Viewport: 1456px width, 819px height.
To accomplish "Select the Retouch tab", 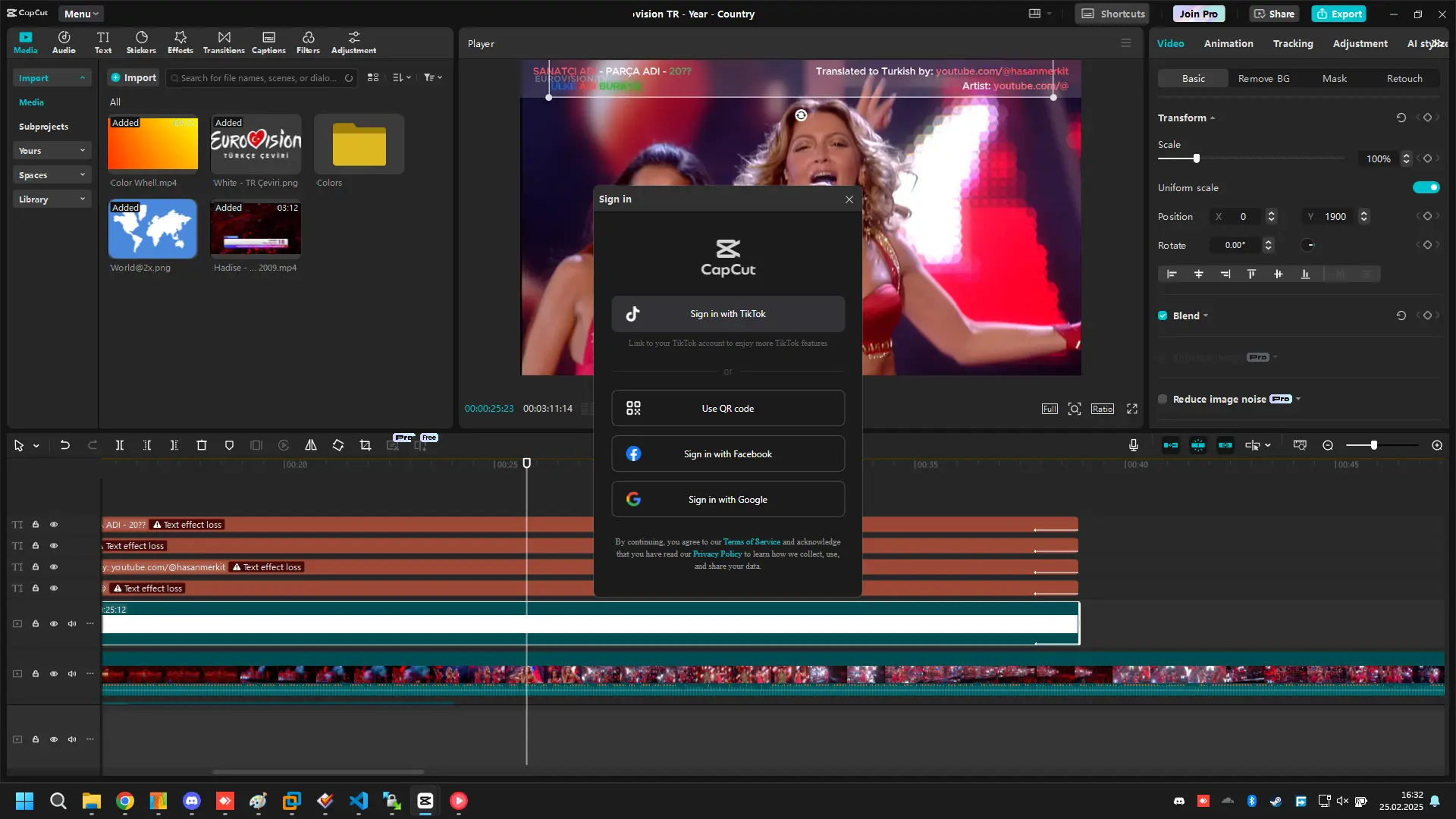I will tap(1404, 78).
